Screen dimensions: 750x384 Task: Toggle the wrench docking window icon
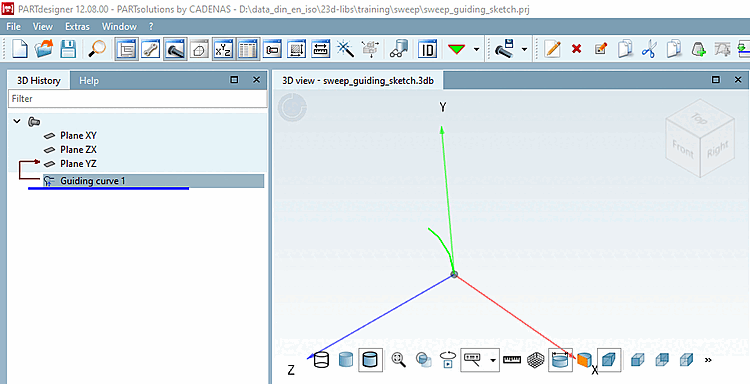coord(151,49)
